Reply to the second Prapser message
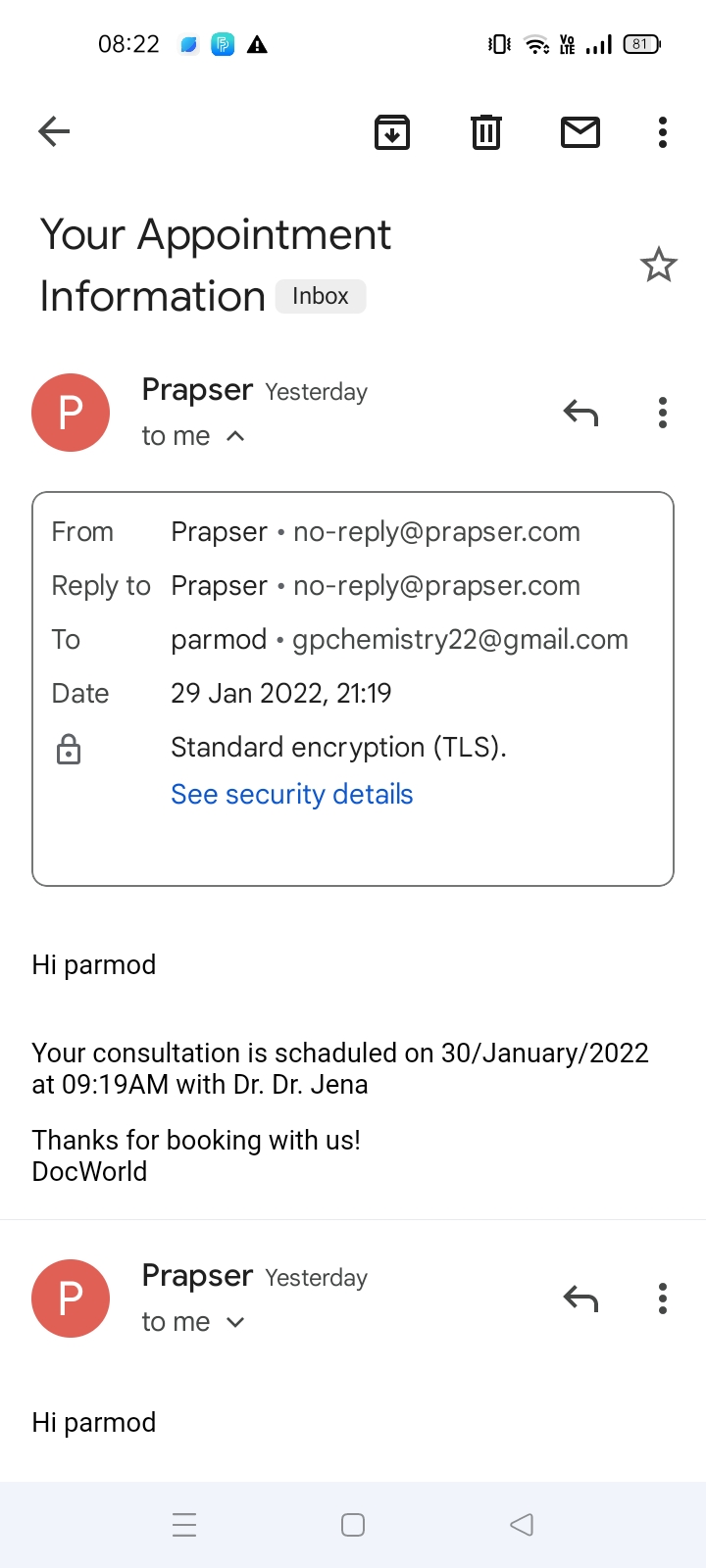The width and height of the screenshot is (706, 1568). (x=580, y=1299)
